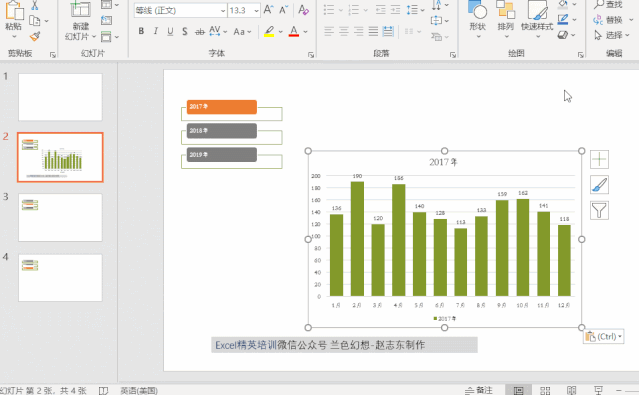Expand the font name combo box arrow
Image resolution: width=639 pixels, height=395 pixels.
(223, 11)
